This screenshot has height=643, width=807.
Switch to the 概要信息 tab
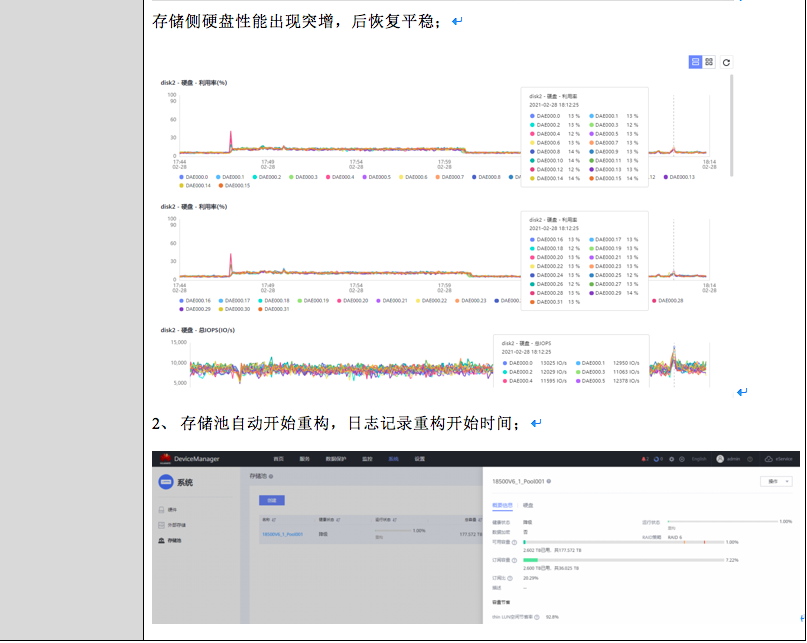point(502,506)
